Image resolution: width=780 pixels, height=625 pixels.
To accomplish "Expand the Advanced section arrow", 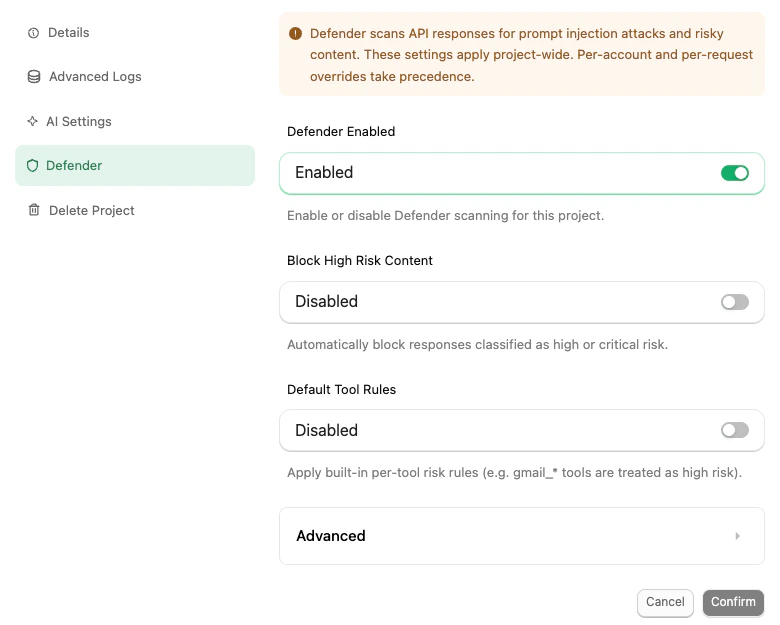I will [737, 536].
